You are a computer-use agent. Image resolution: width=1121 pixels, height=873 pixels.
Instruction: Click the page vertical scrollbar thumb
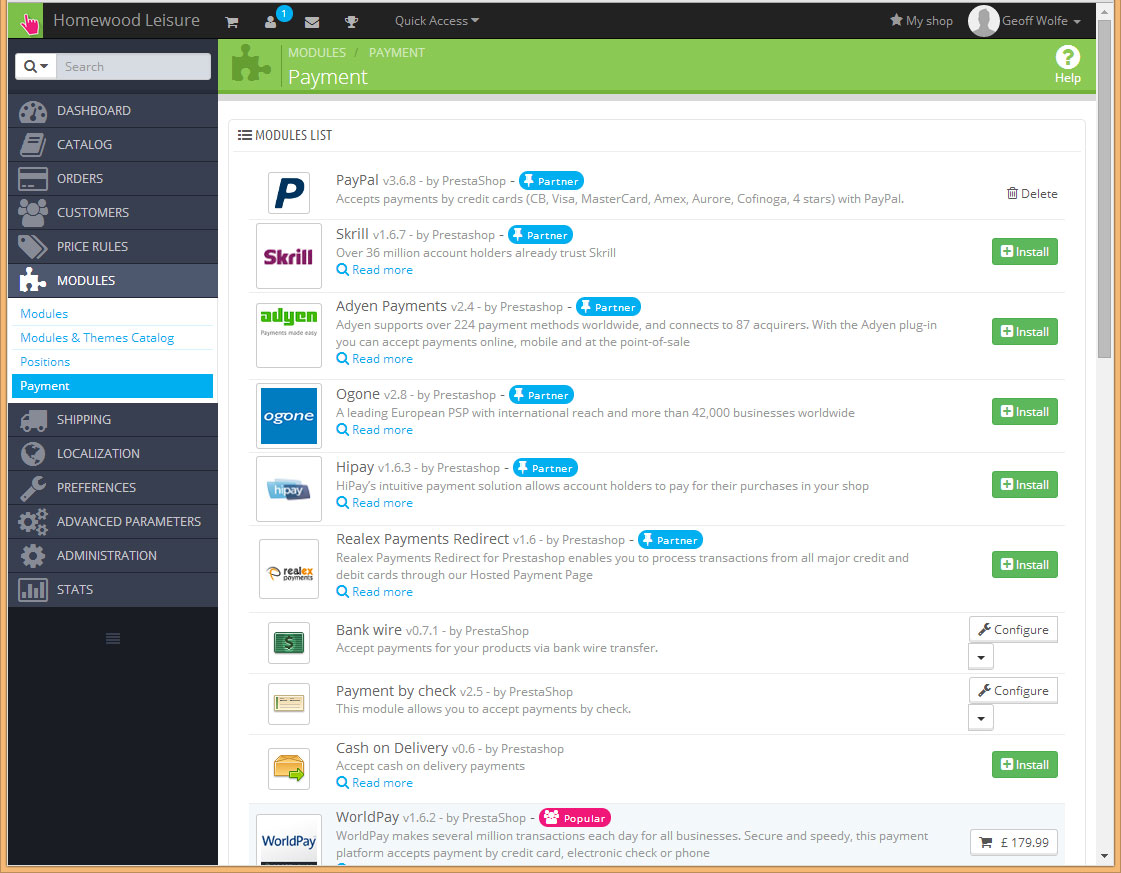tap(1105, 189)
